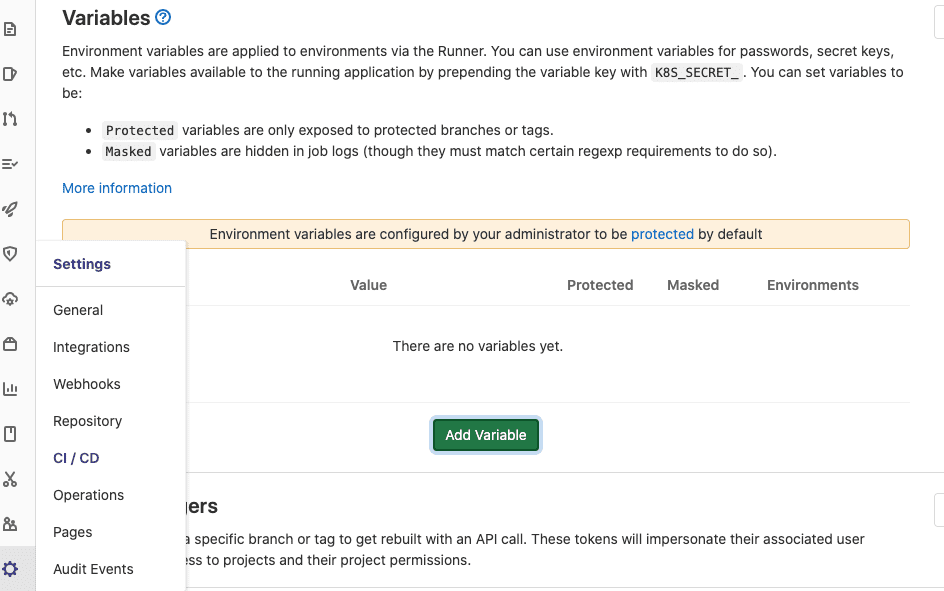
Task: Click the Settings gear icon
Action: point(10,569)
